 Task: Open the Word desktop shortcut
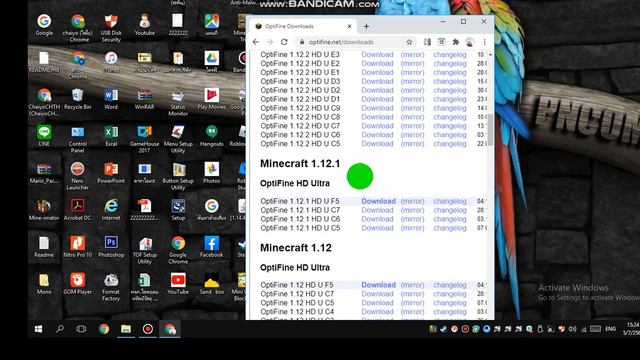[111, 99]
